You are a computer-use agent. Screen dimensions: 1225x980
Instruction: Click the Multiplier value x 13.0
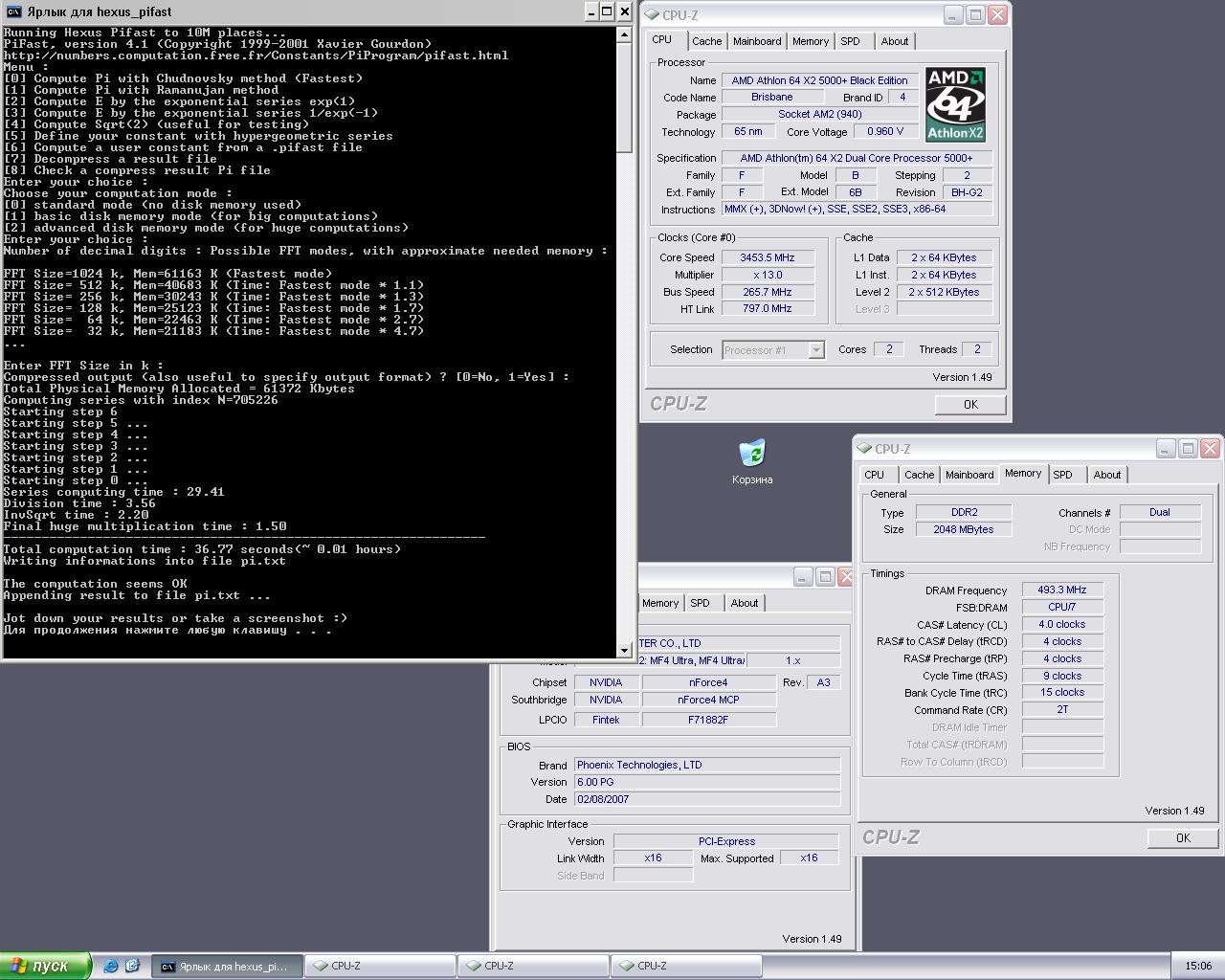pos(768,275)
